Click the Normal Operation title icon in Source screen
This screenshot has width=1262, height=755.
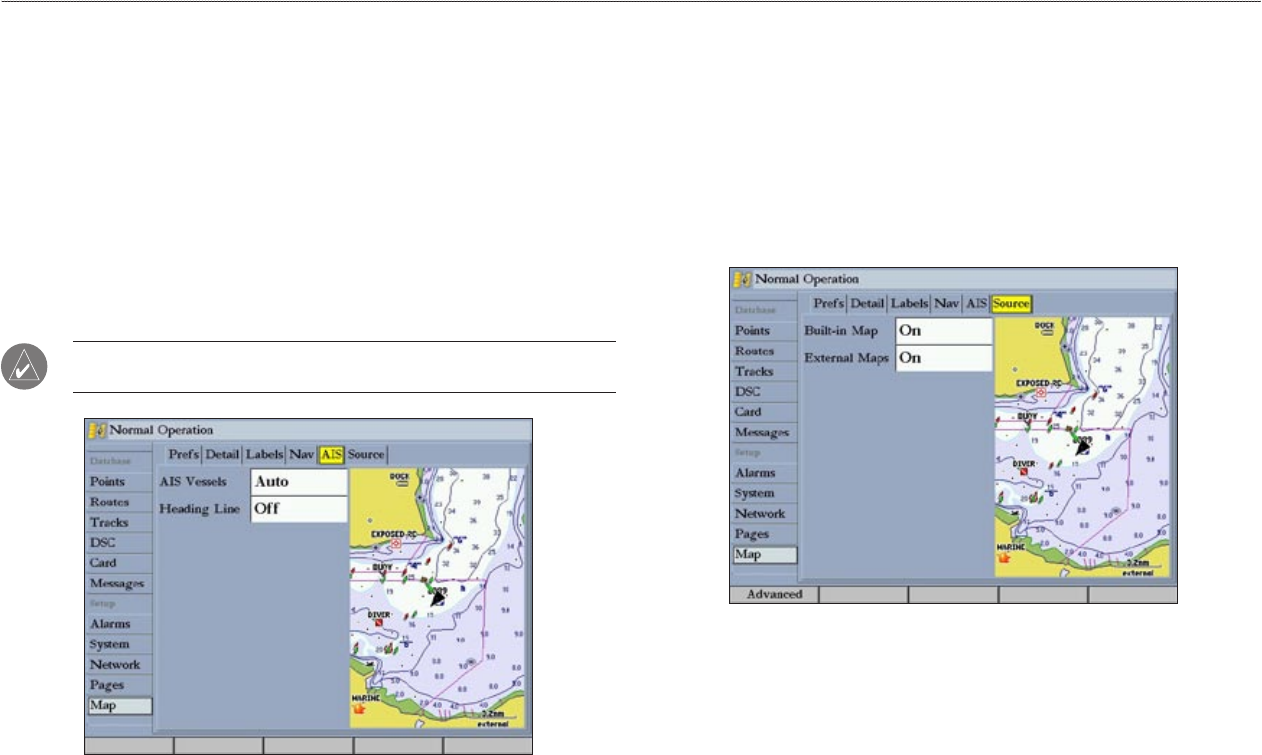click(x=742, y=280)
